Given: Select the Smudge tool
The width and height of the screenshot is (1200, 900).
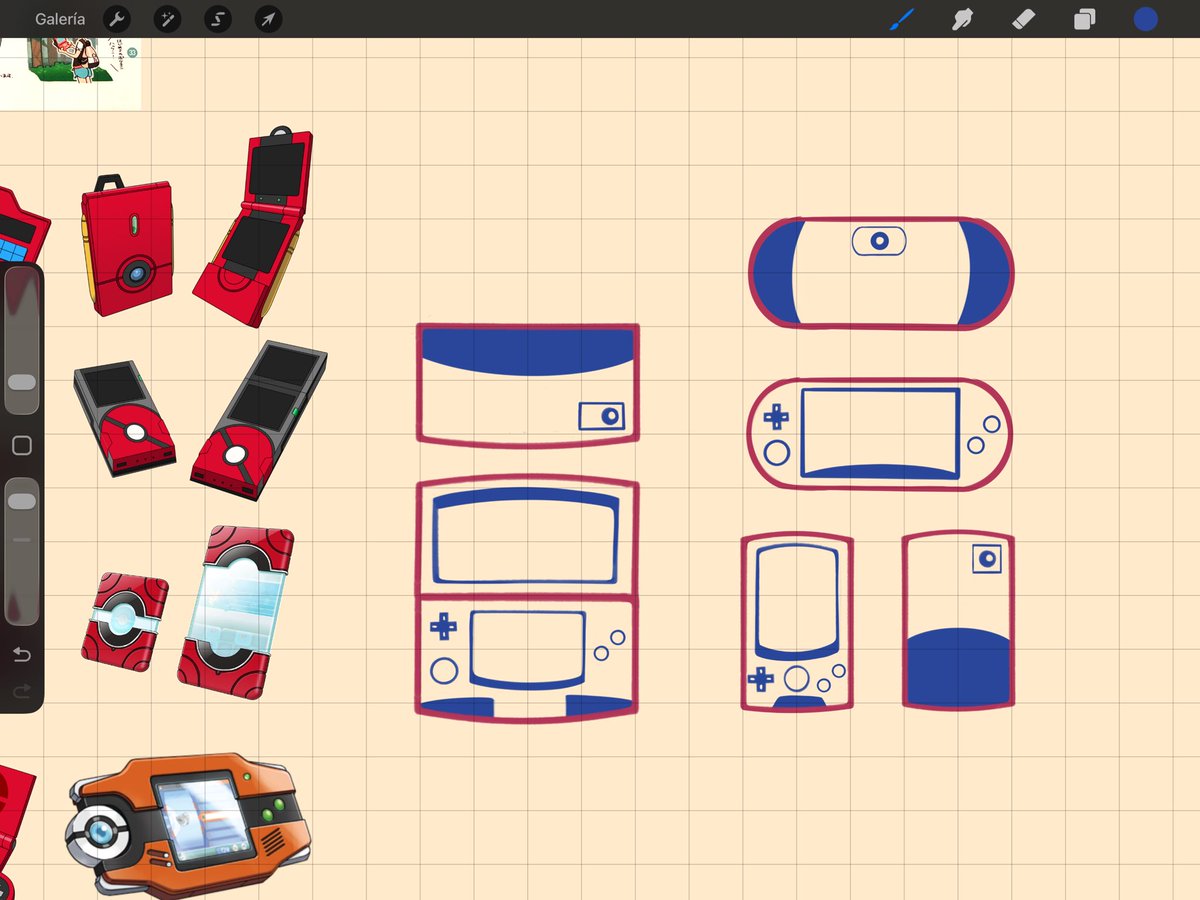Looking at the screenshot, I should pos(962,19).
